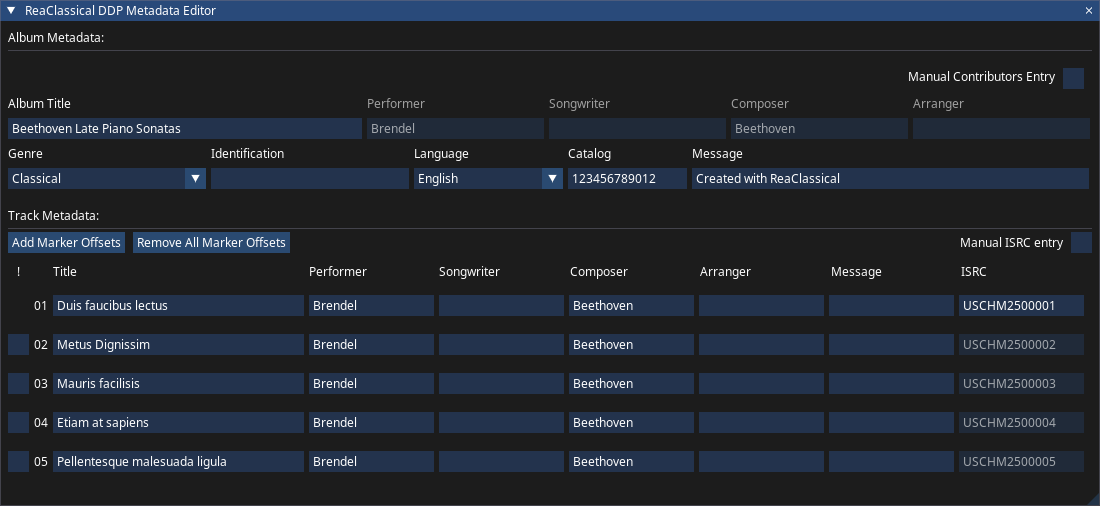This screenshot has width=1100, height=506.
Task: Click track 01 Songwriter field
Action: click(x=502, y=305)
